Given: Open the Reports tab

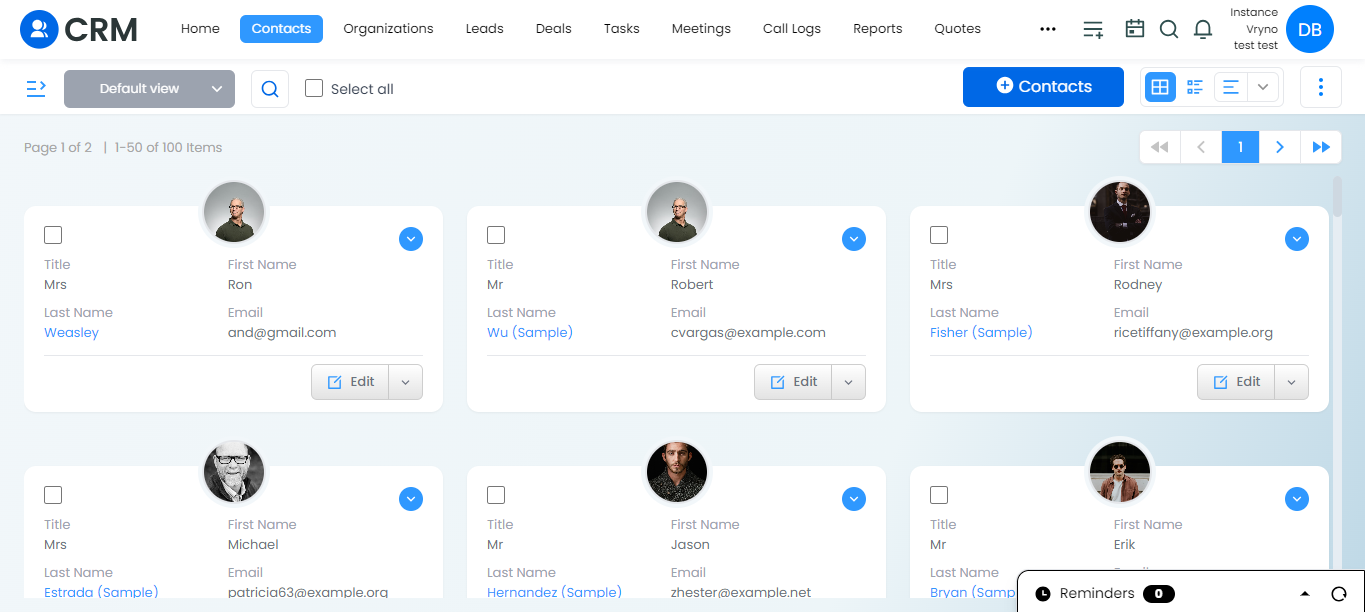Looking at the screenshot, I should (878, 29).
